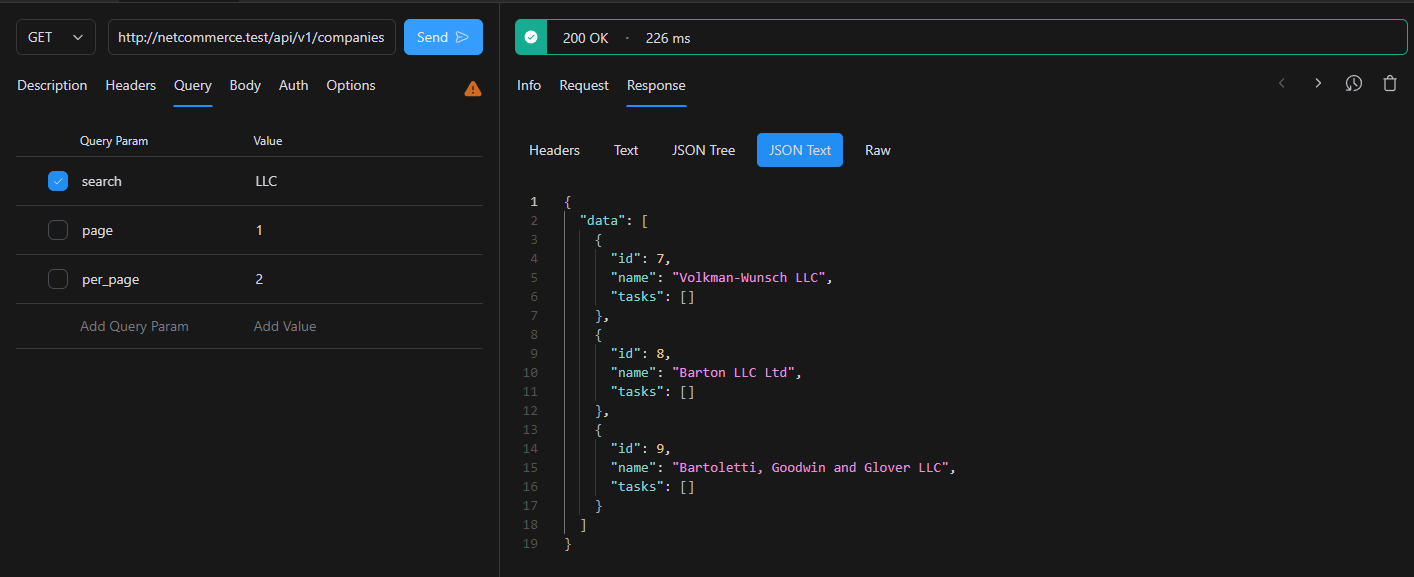Open the GET method dropdown

pyautogui.click(x=55, y=36)
